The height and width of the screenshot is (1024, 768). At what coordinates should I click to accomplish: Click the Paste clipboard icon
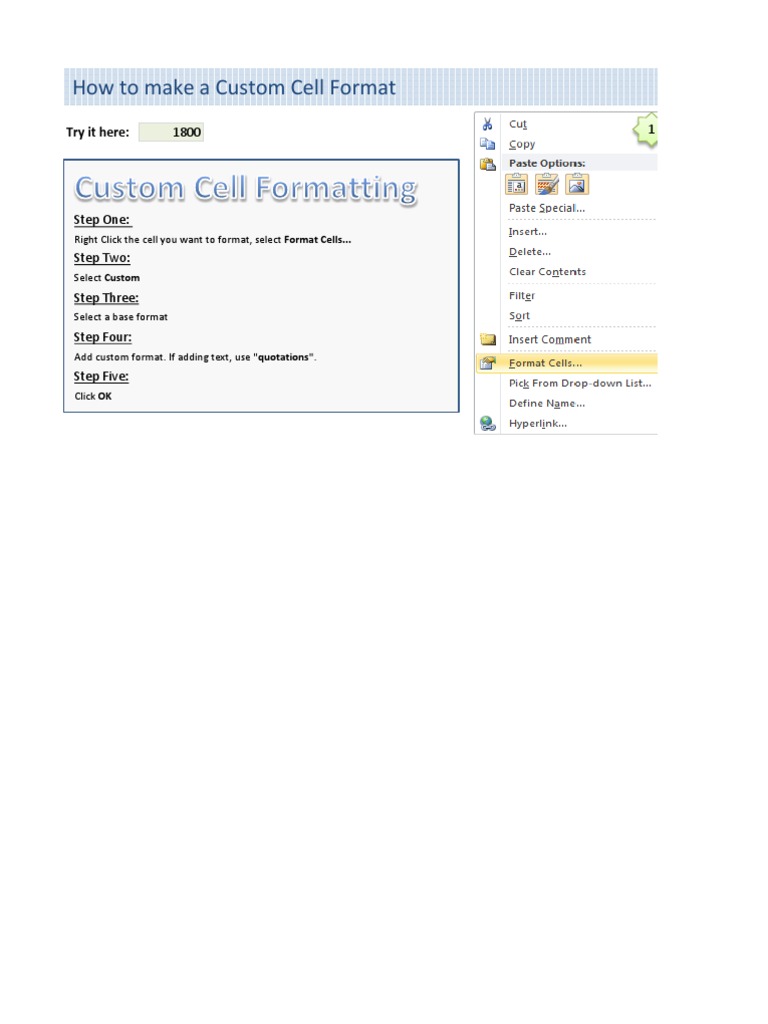488,164
